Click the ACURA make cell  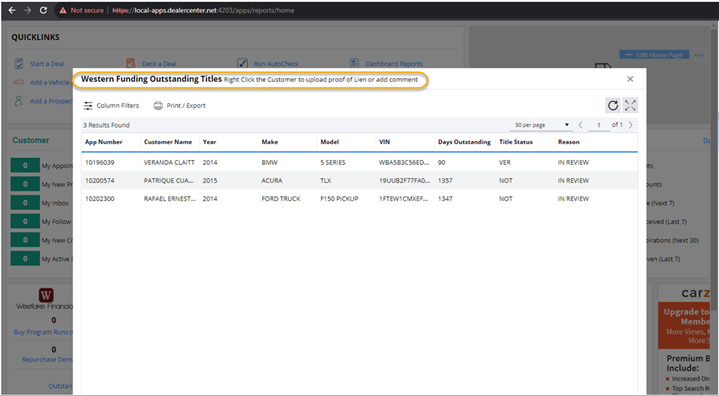[272, 181]
